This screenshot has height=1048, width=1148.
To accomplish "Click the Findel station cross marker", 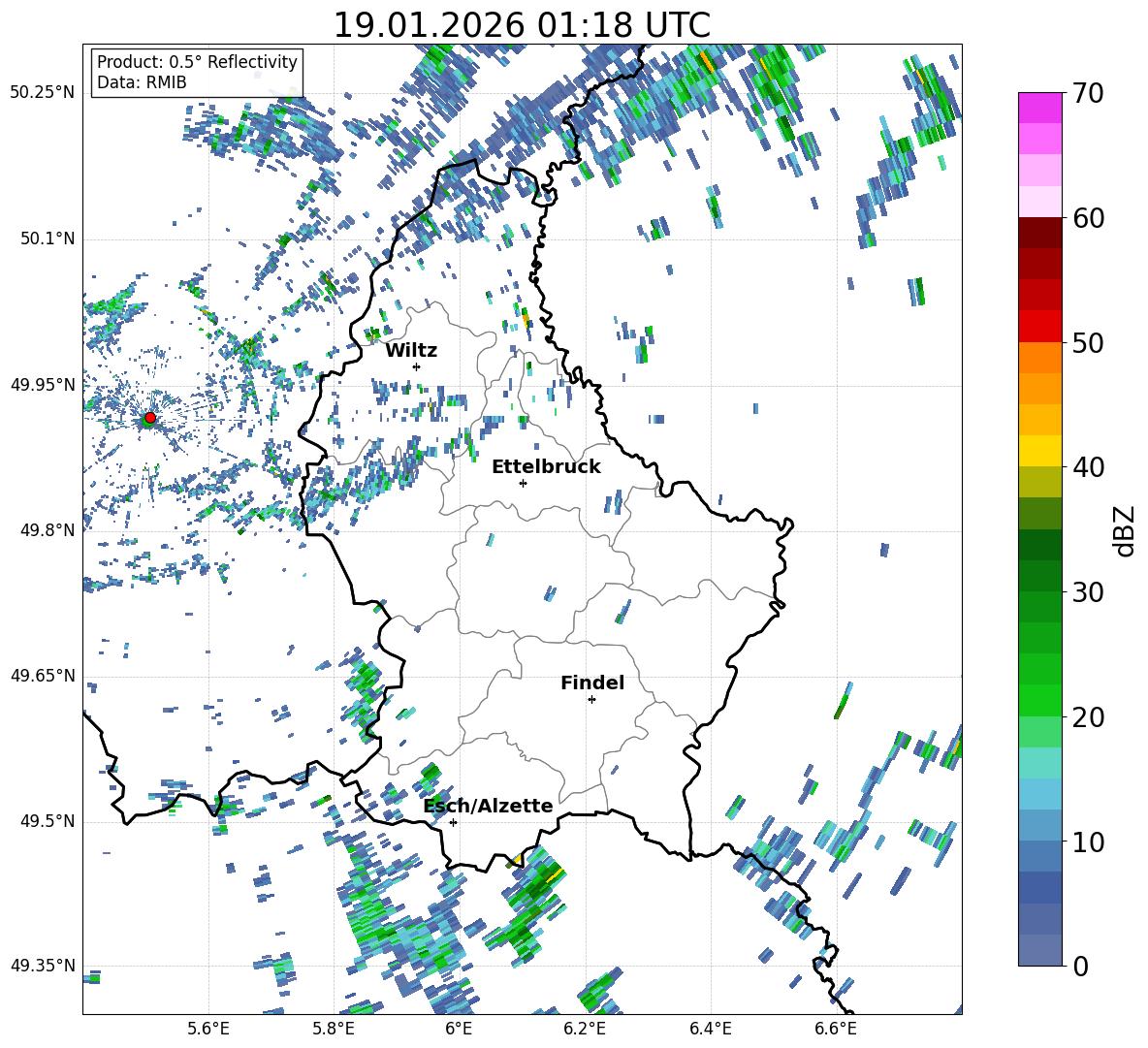I will tap(591, 700).
